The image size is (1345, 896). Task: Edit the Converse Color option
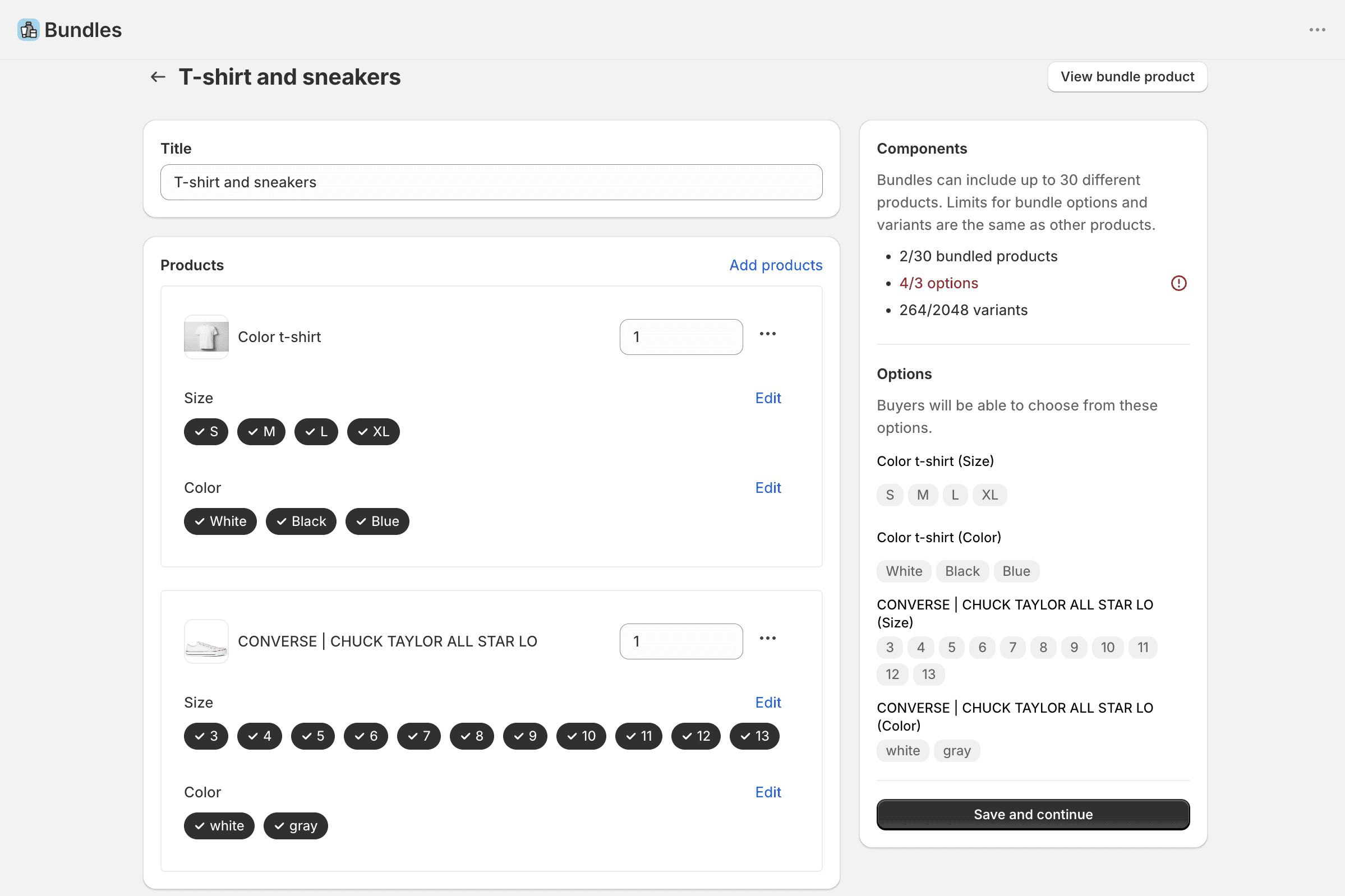tap(768, 792)
